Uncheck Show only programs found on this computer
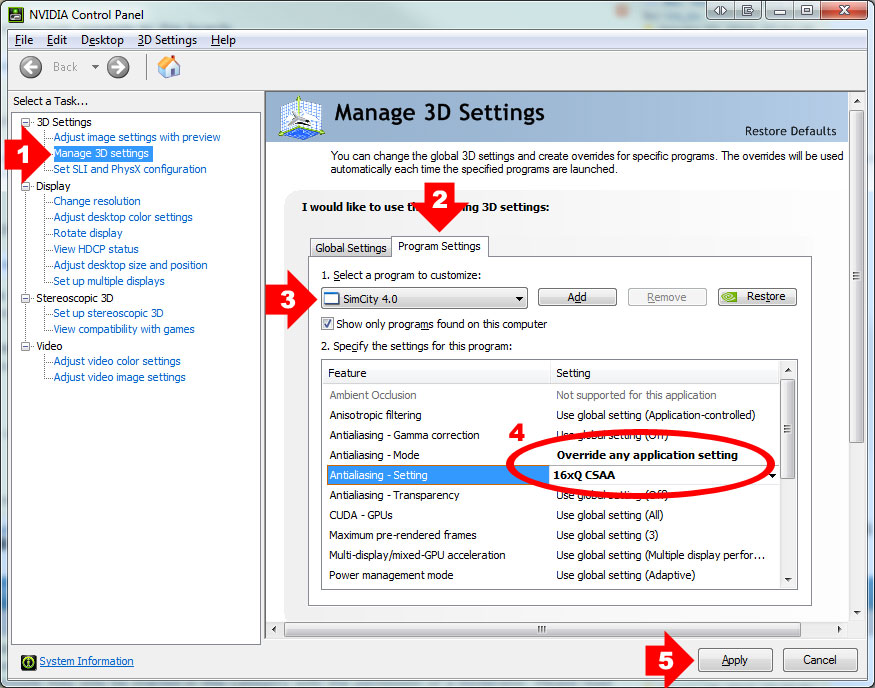The image size is (875, 688). pyautogui.click(x=328, y=324)
